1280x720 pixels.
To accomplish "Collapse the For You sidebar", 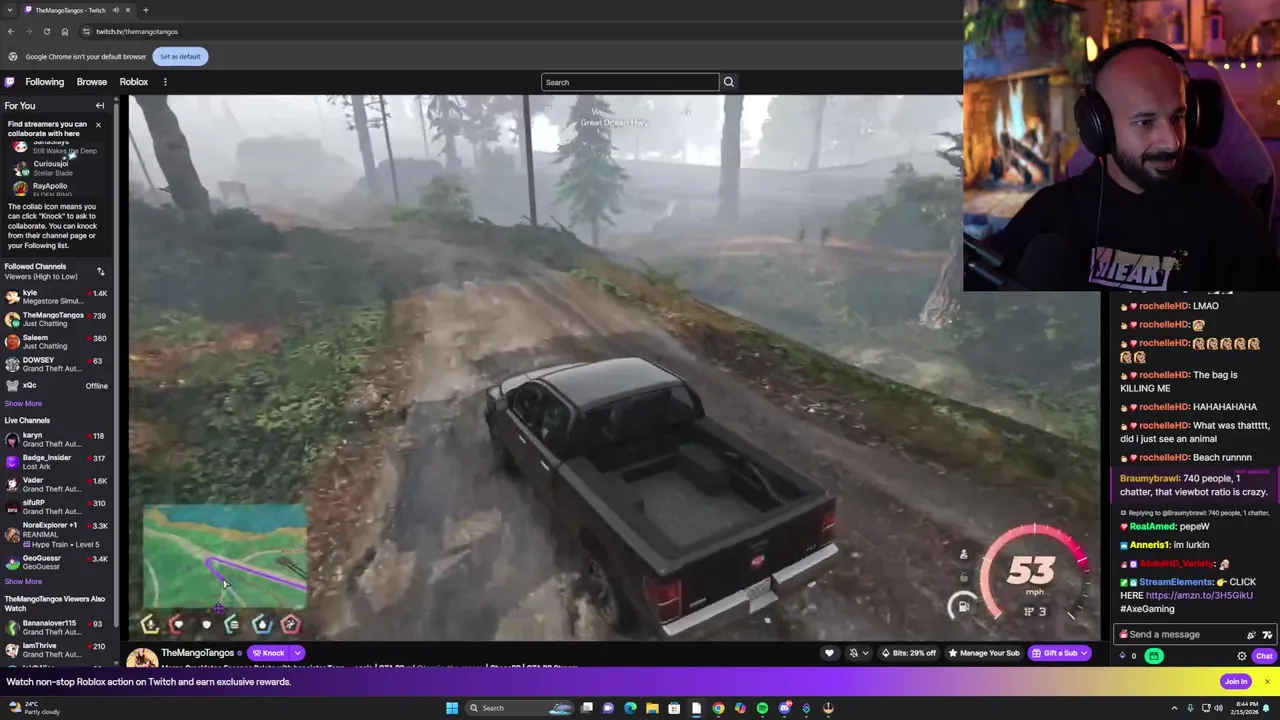I will point(100,106).
